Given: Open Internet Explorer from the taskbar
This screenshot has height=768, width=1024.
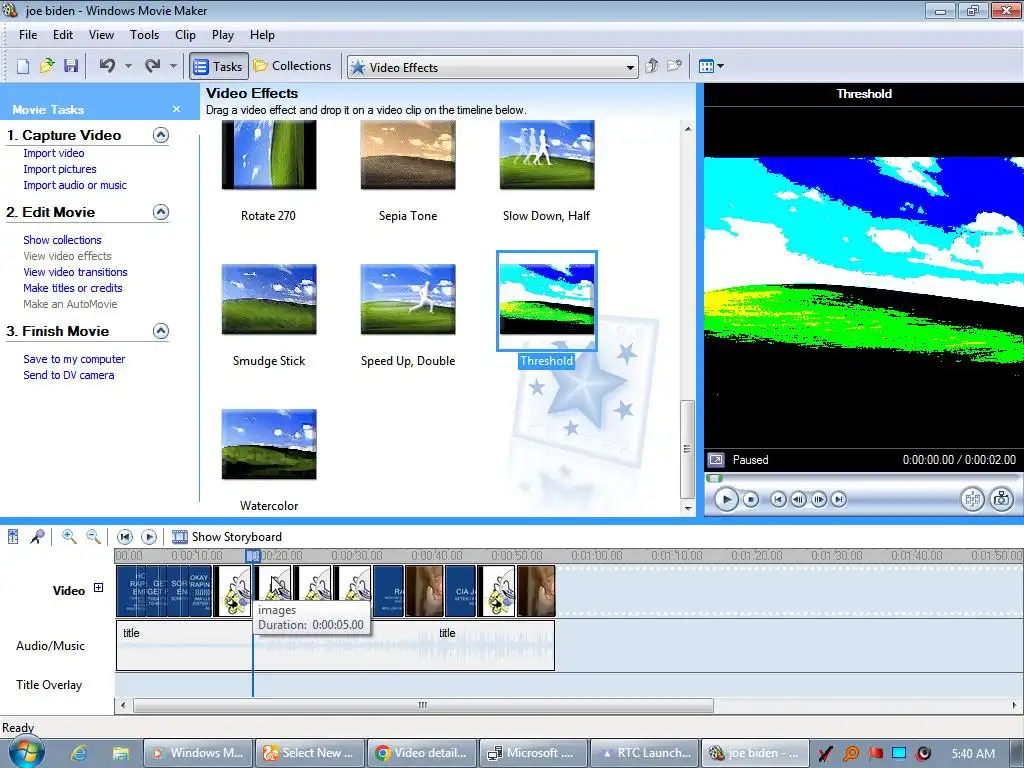Looking at the screenshot, I should [79, 753].
